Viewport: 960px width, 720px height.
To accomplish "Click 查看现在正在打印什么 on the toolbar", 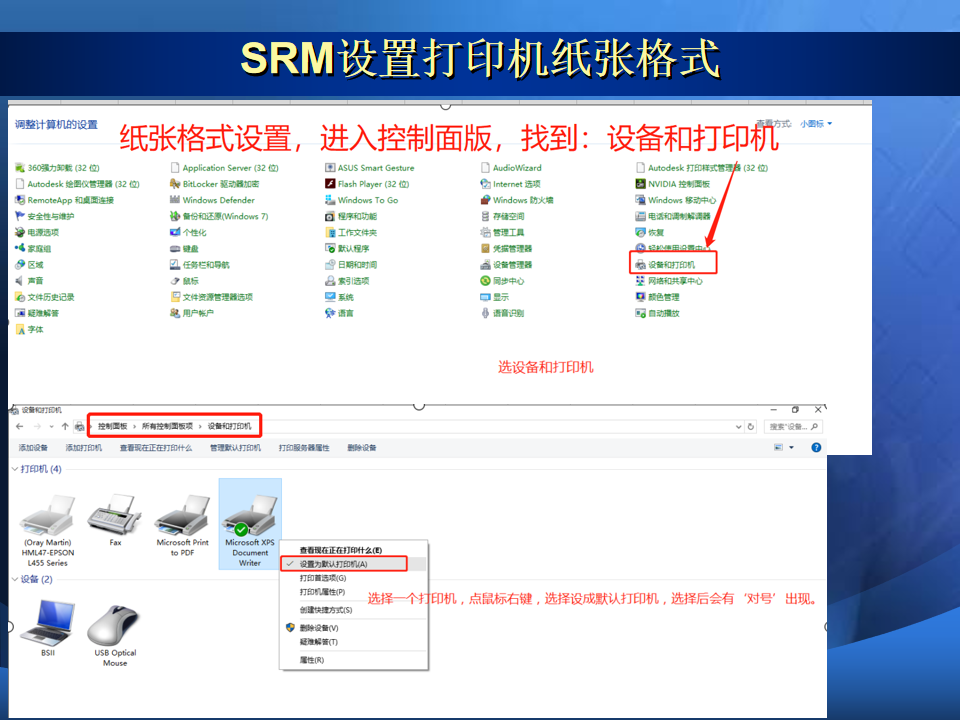I will [156, 448].
